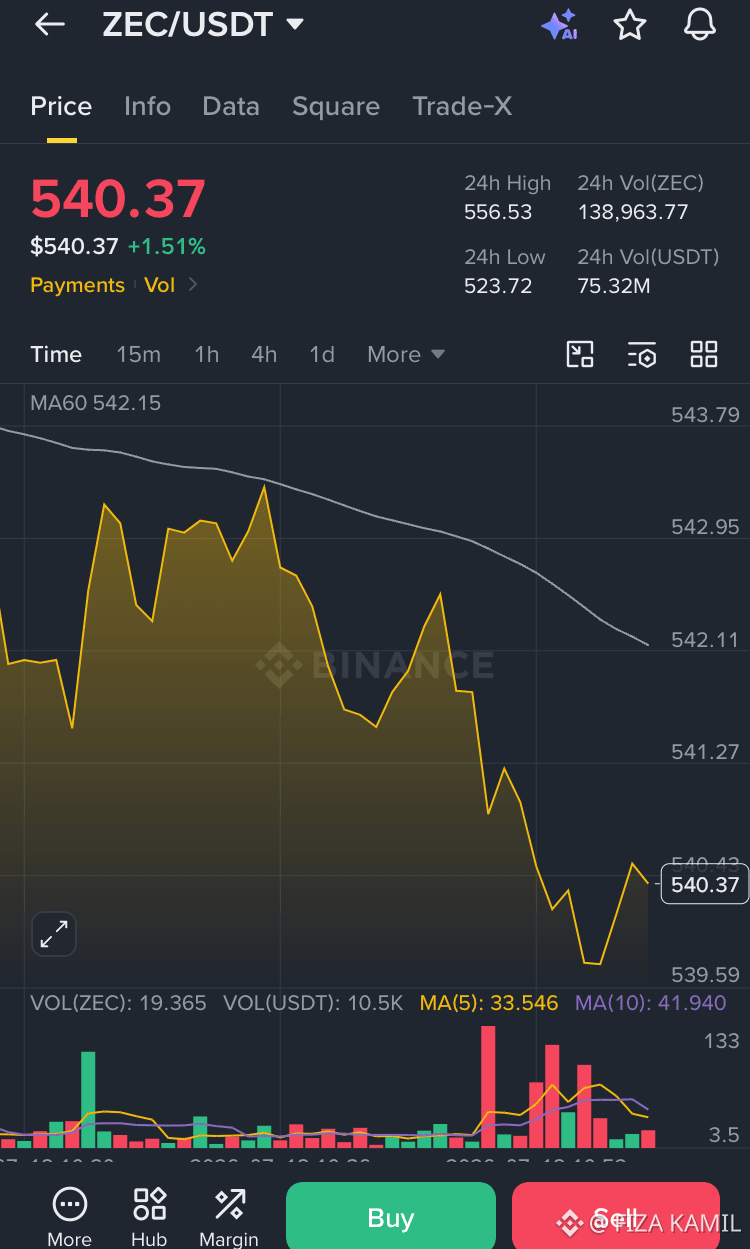Tap the VOL(ZEC): 19.365 label
Viewport: 750px width, 1249px height.
118,1003
